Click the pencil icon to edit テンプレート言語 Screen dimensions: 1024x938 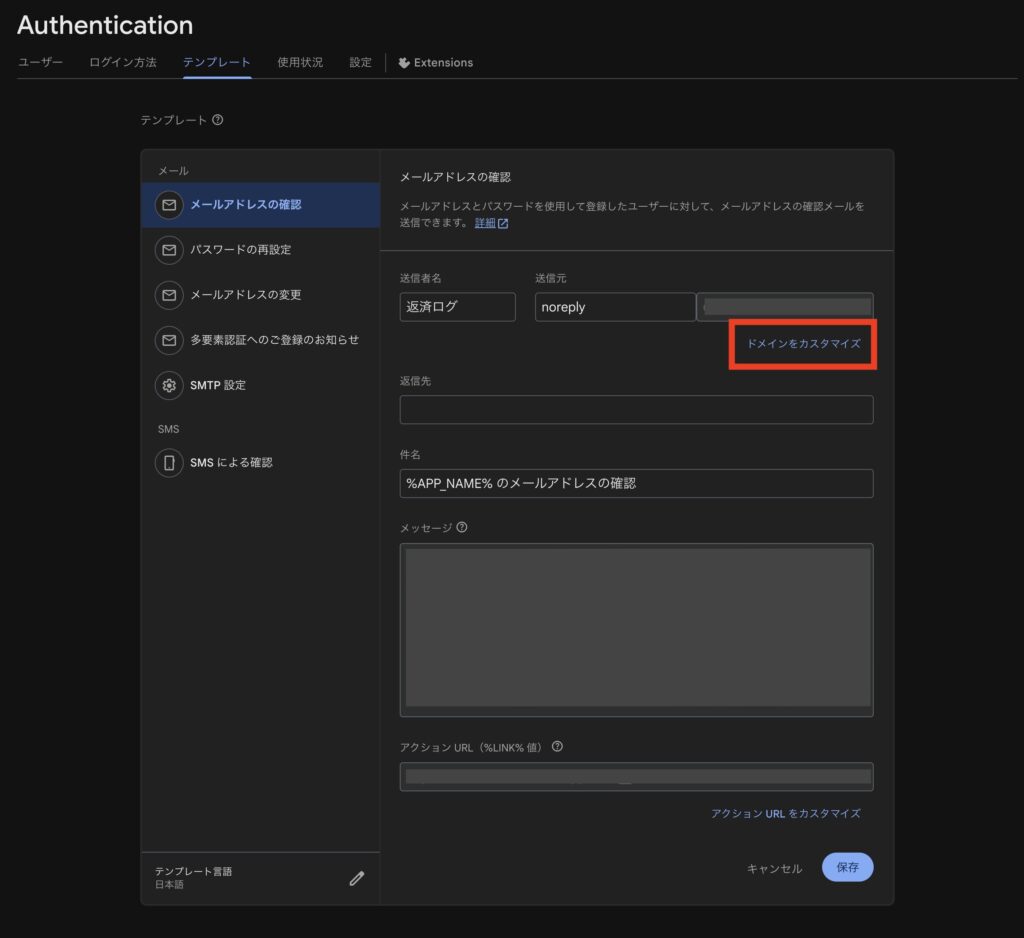(x=357, y=878)
